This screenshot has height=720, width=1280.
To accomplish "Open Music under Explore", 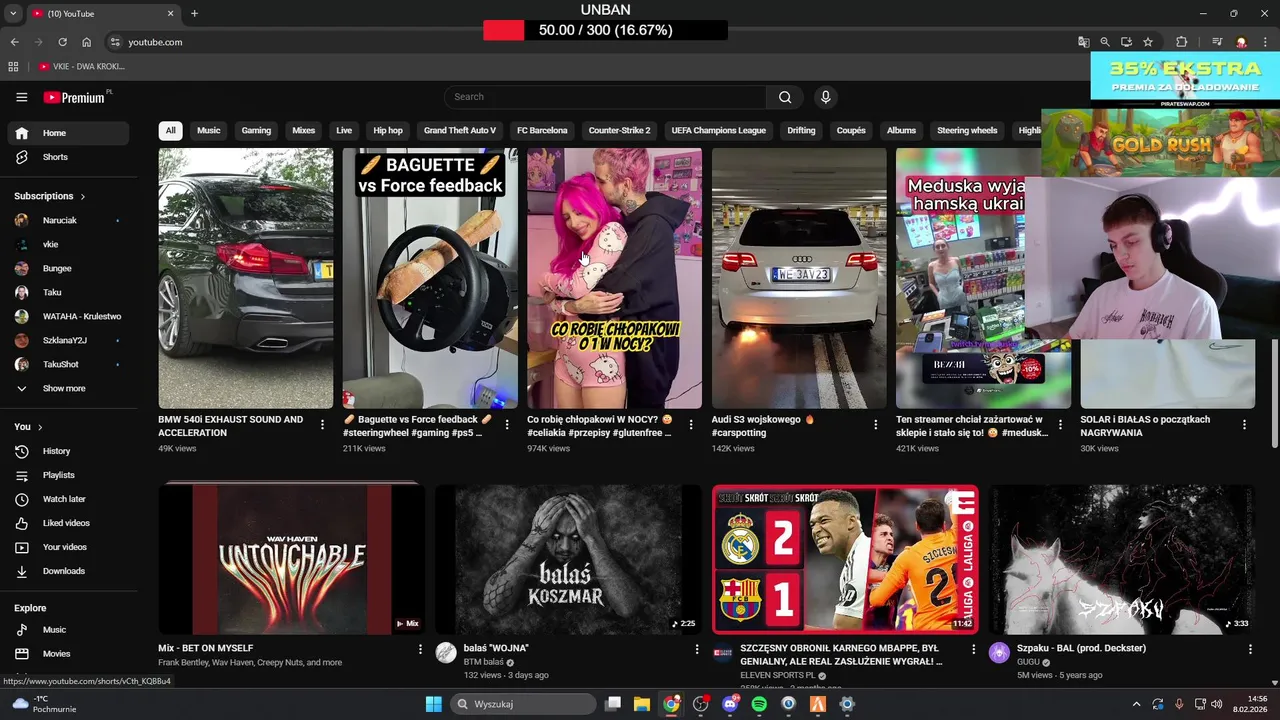I will [68, 630].
